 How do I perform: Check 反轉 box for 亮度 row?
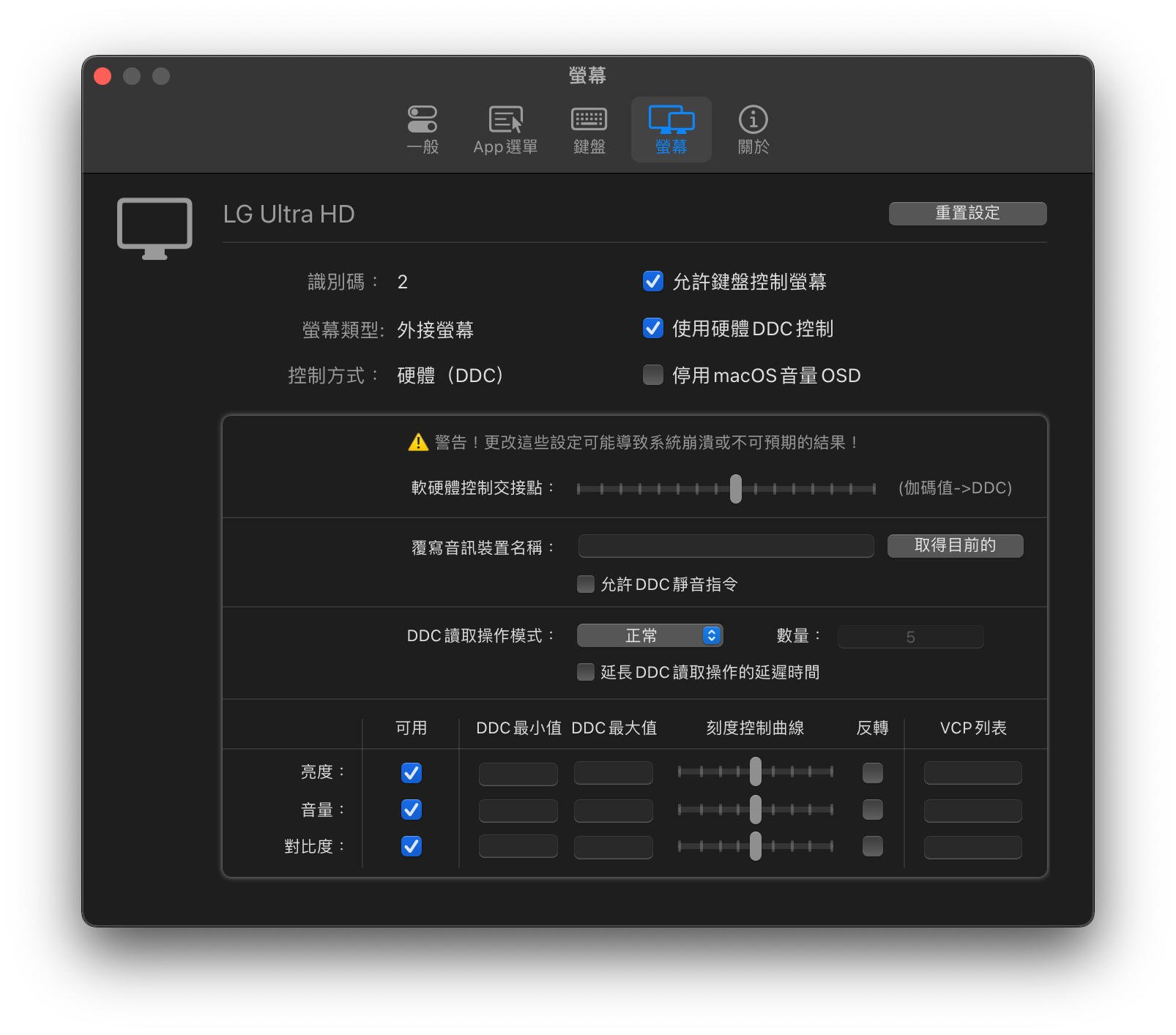(873, 773)
